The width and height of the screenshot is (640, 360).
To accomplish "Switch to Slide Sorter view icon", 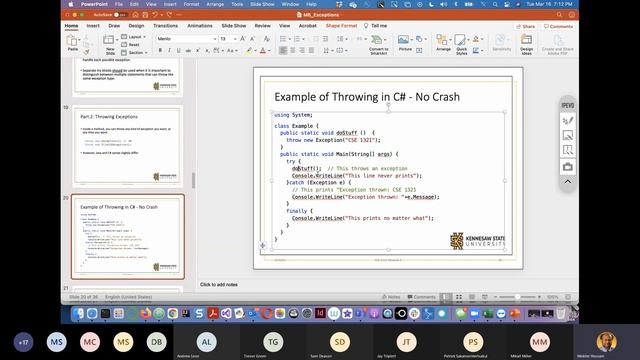I will click(x=459, y=297).
